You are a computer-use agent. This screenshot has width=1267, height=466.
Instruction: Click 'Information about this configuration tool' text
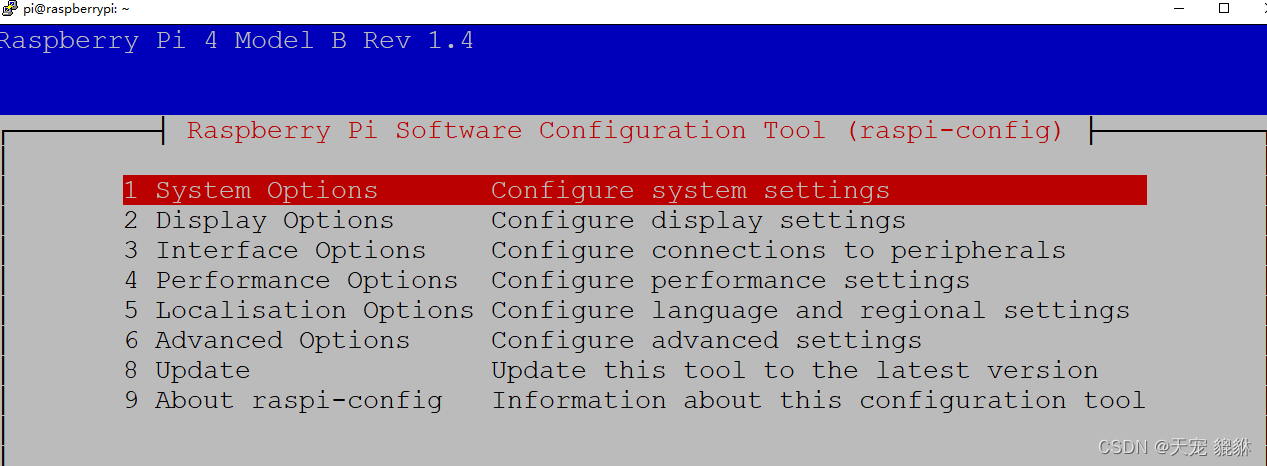pos(818,400)
